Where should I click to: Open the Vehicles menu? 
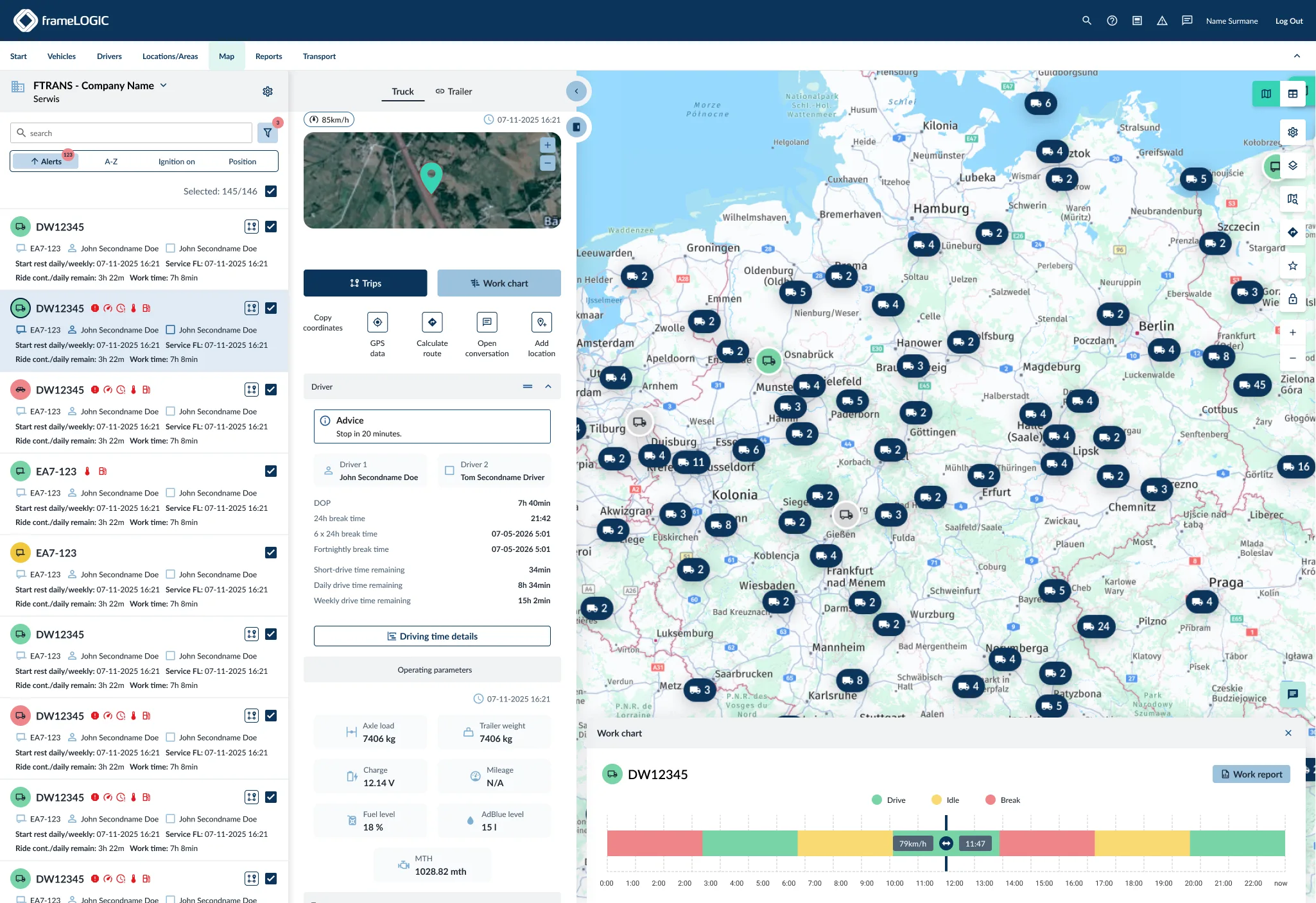pyautogui.click(x=62, y=56)
